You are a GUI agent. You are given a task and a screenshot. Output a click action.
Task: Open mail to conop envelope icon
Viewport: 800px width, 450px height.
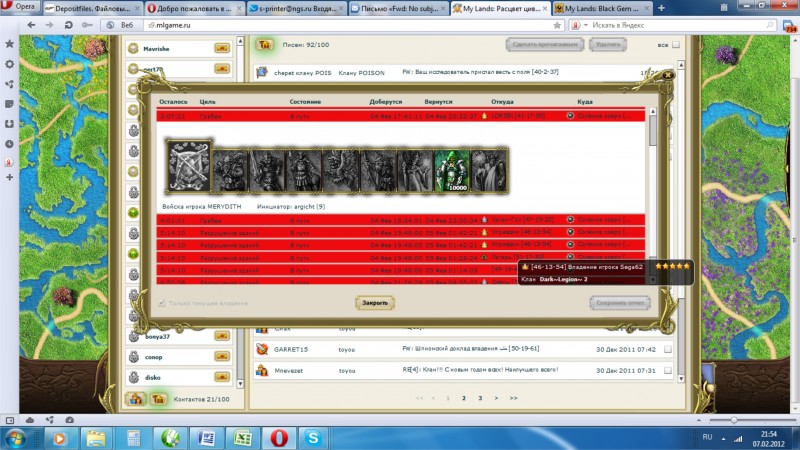pos(222,357)
